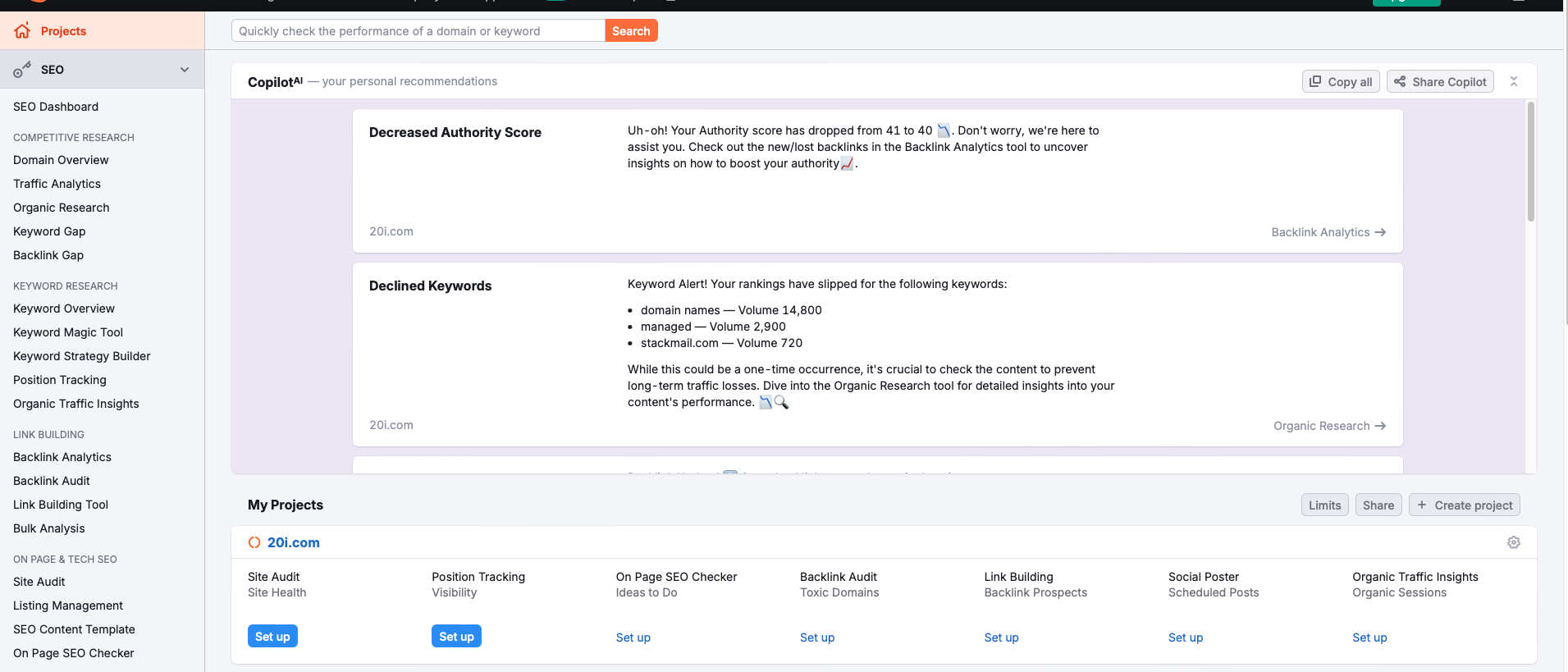Viewport: 1568px width, 672px height.
Task: Go to Position Tracking in sidebar
Action: point(60,380)
